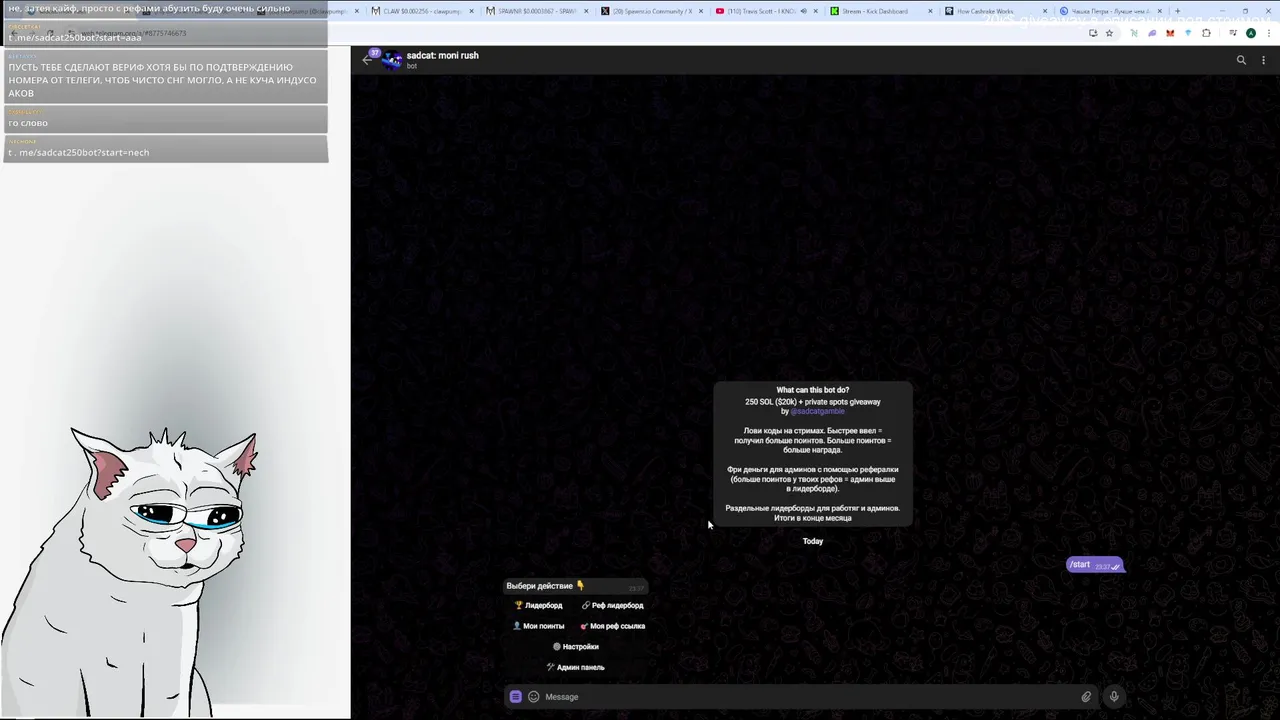
Task: Go back using the chat header arrow
Action: (367, 60)
